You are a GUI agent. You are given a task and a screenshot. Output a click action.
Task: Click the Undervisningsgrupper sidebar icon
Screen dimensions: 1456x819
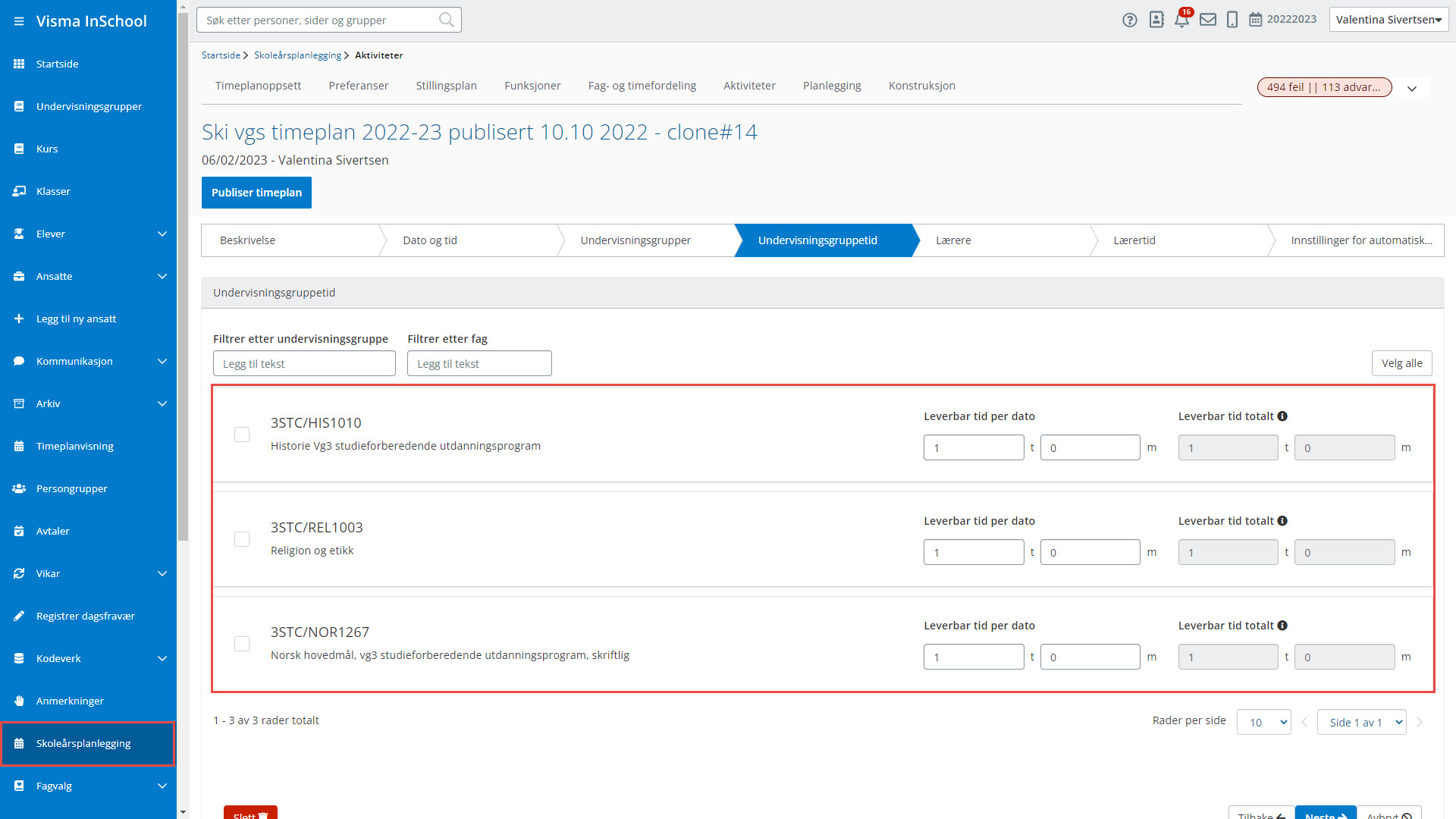point(19,106)
